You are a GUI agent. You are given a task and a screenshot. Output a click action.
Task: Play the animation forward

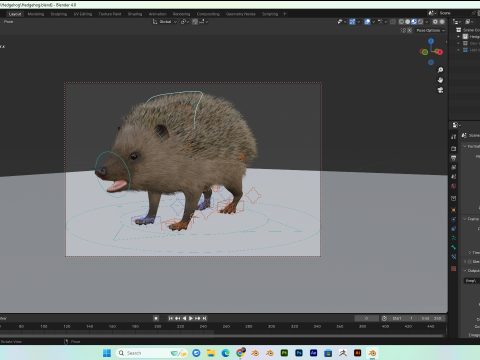coord(191,318)
